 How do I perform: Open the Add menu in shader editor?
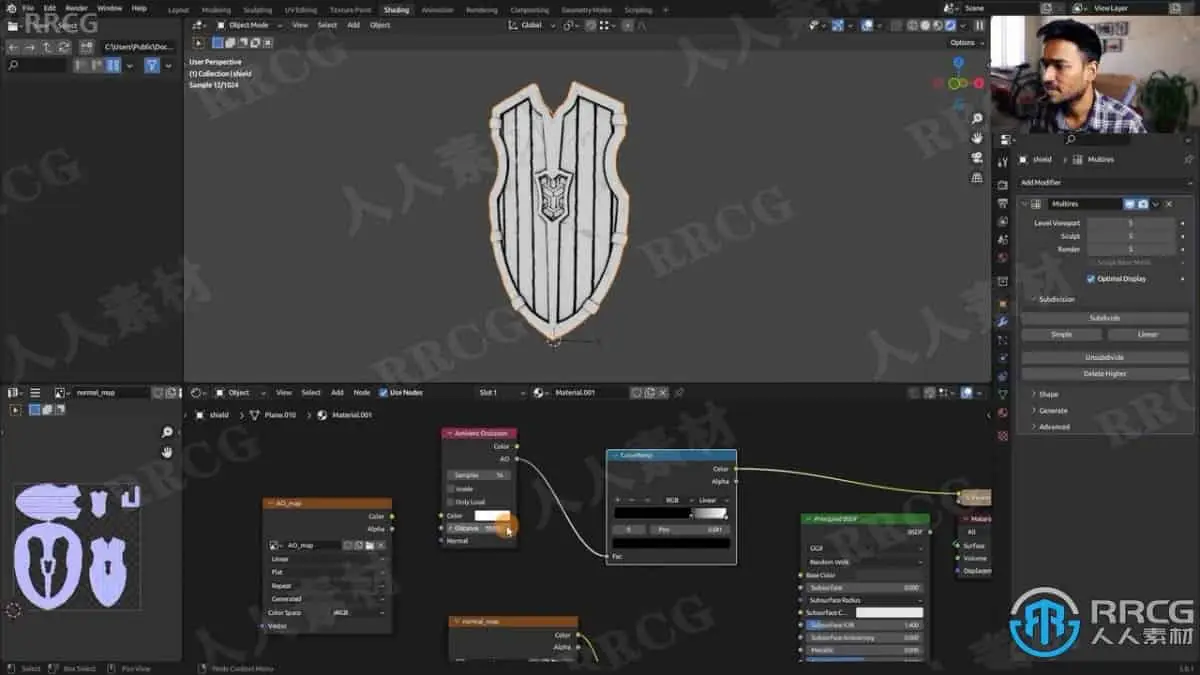pos(339,392)
